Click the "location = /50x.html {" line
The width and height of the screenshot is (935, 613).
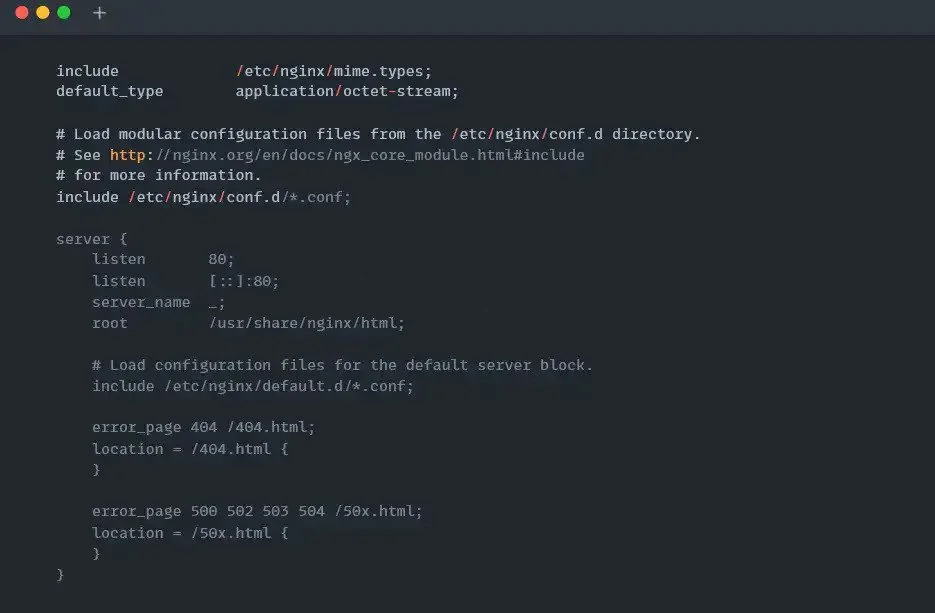coord(190,533)
